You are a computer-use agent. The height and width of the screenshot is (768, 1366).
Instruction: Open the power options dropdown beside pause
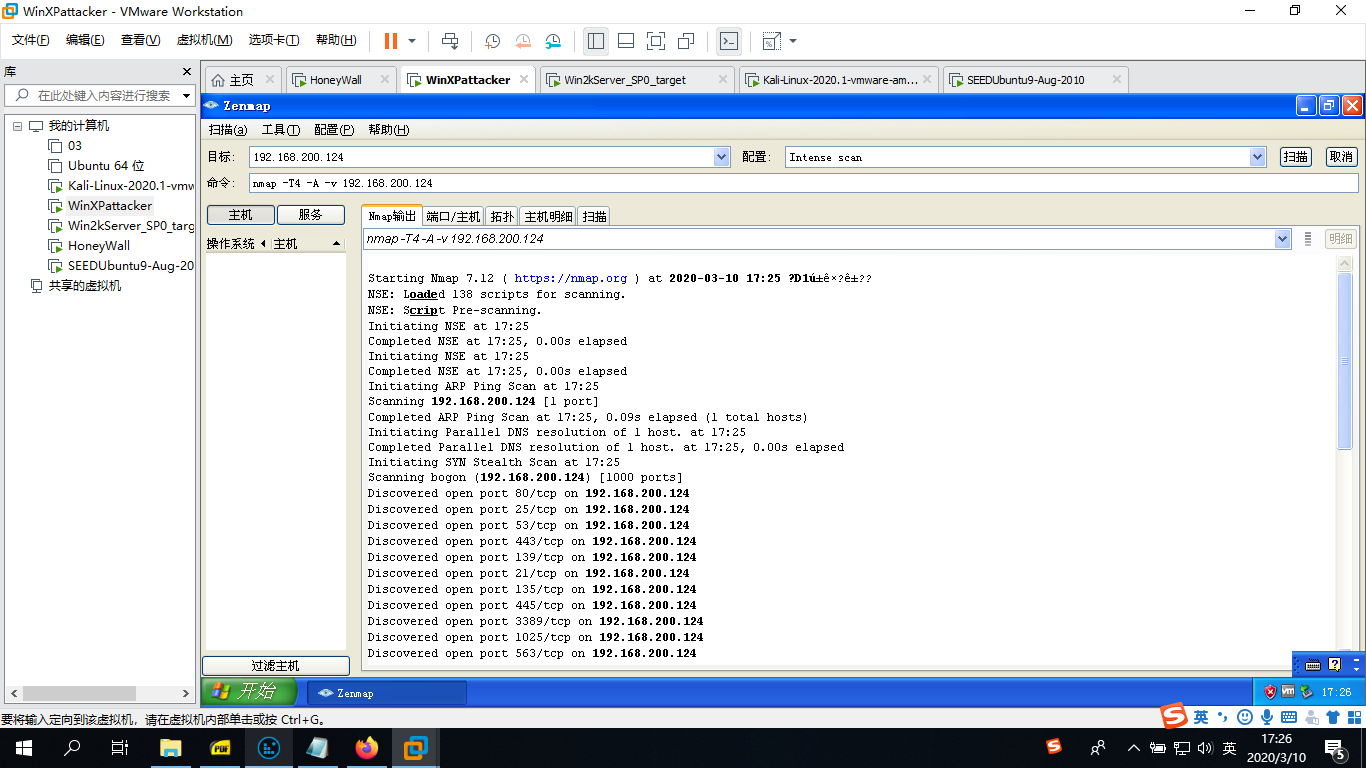pyautogui.click(x=412, y=41)
